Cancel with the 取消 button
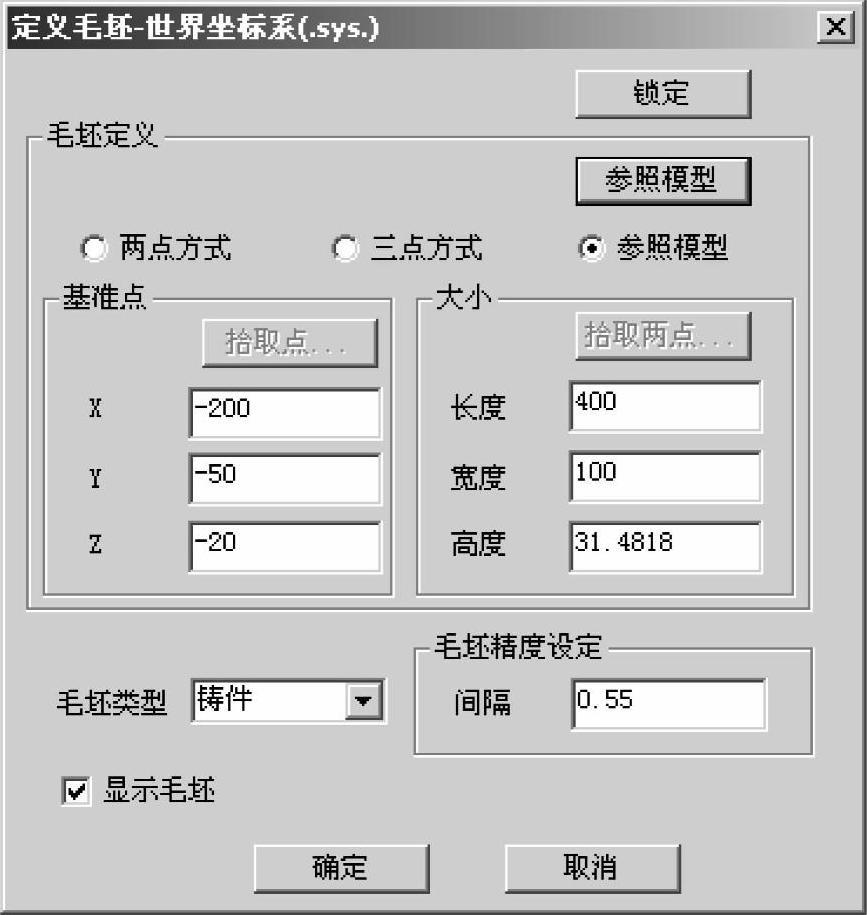 coord(592,868)
